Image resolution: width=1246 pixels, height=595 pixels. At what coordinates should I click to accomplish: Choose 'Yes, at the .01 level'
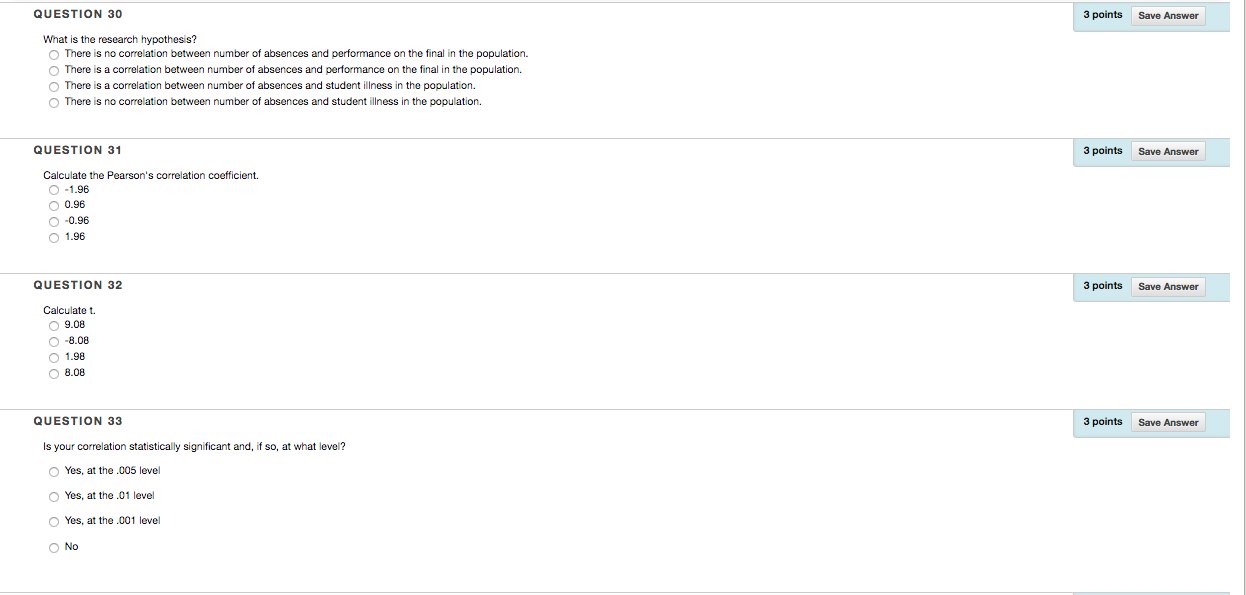tap(54, 496)
